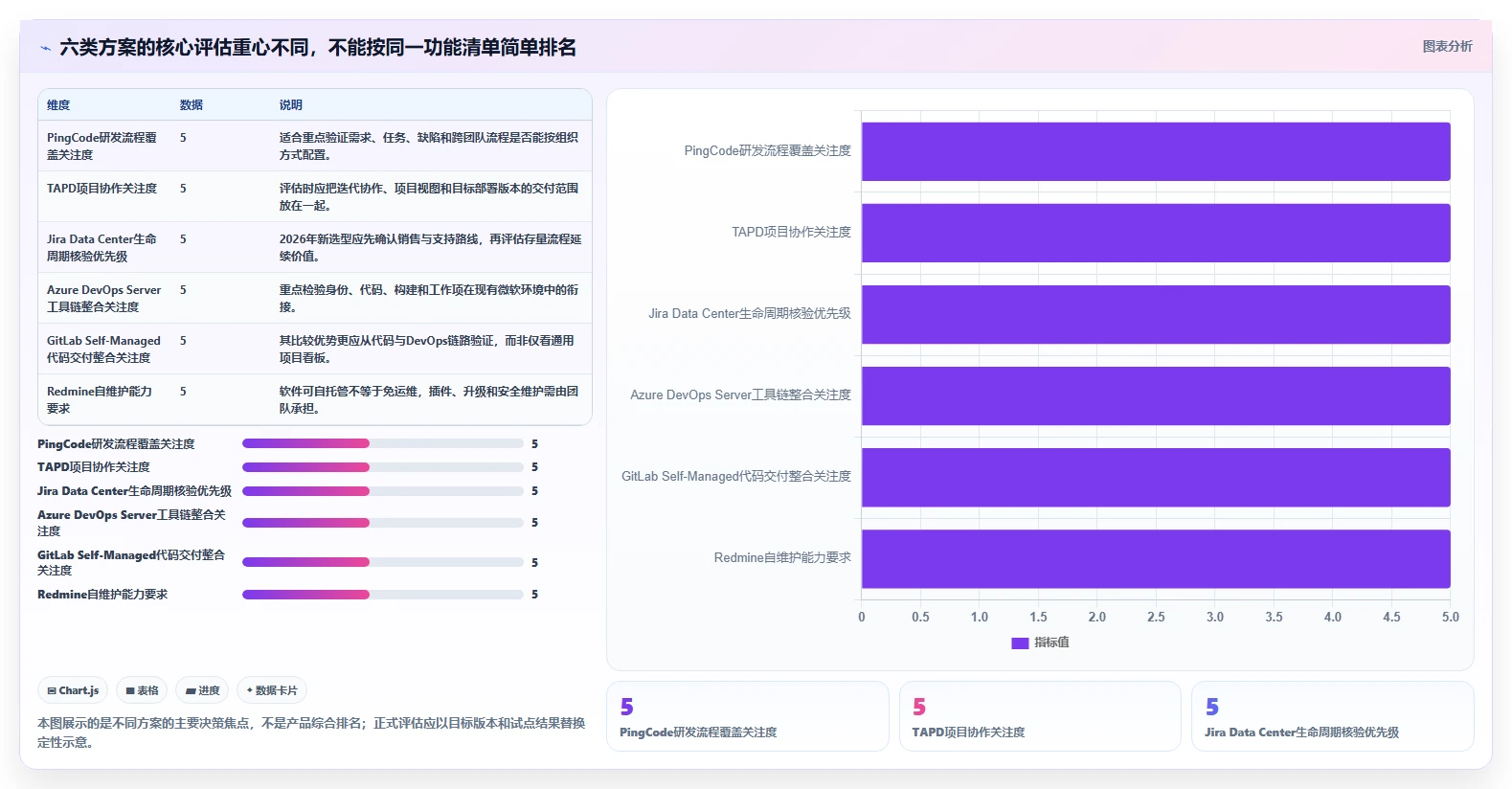Image resolution: width=1512 pixels, height=789 pixels.
Task: Select the Jira Data Center生命周期核验优先级 table cell
Action: tap(102, 248)
